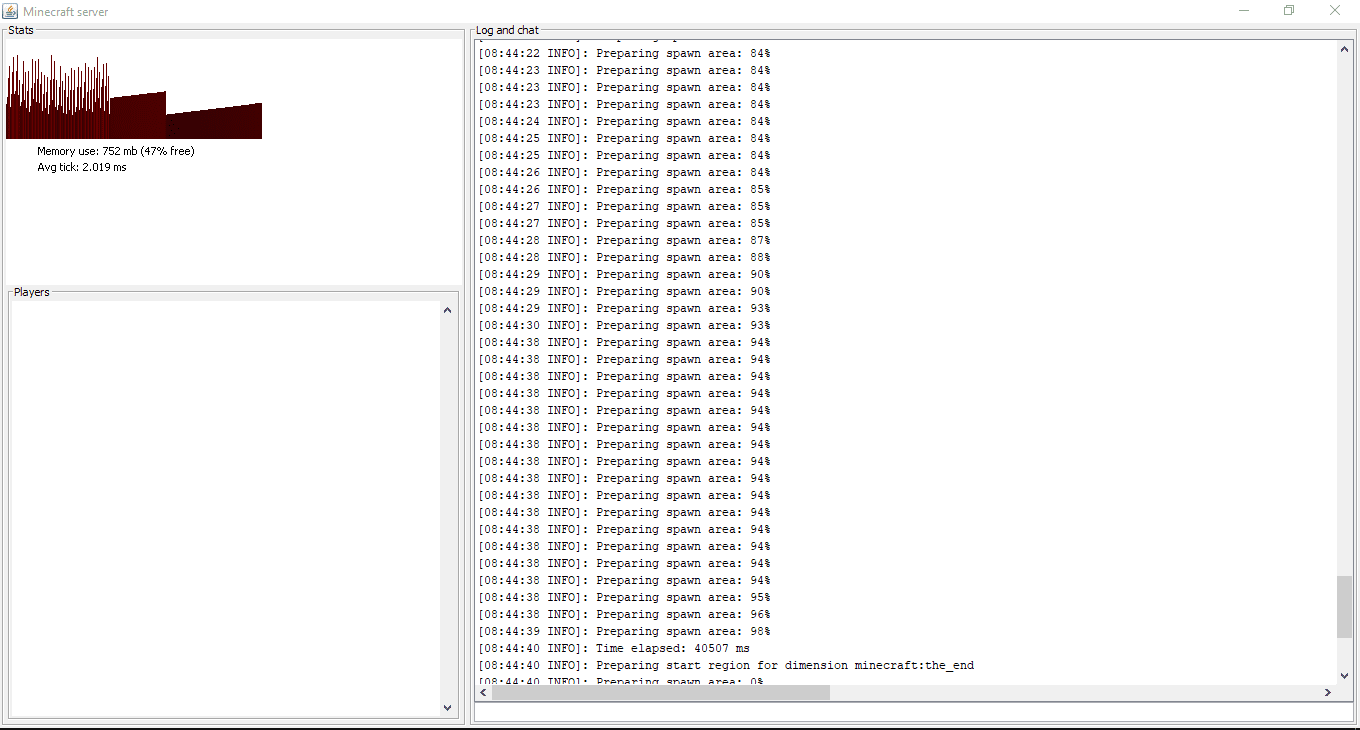Viewport: 1360px width, 730px height.
Task: Click the log's horizontal scrollbar right arrow
Action: click(1328, 692)
